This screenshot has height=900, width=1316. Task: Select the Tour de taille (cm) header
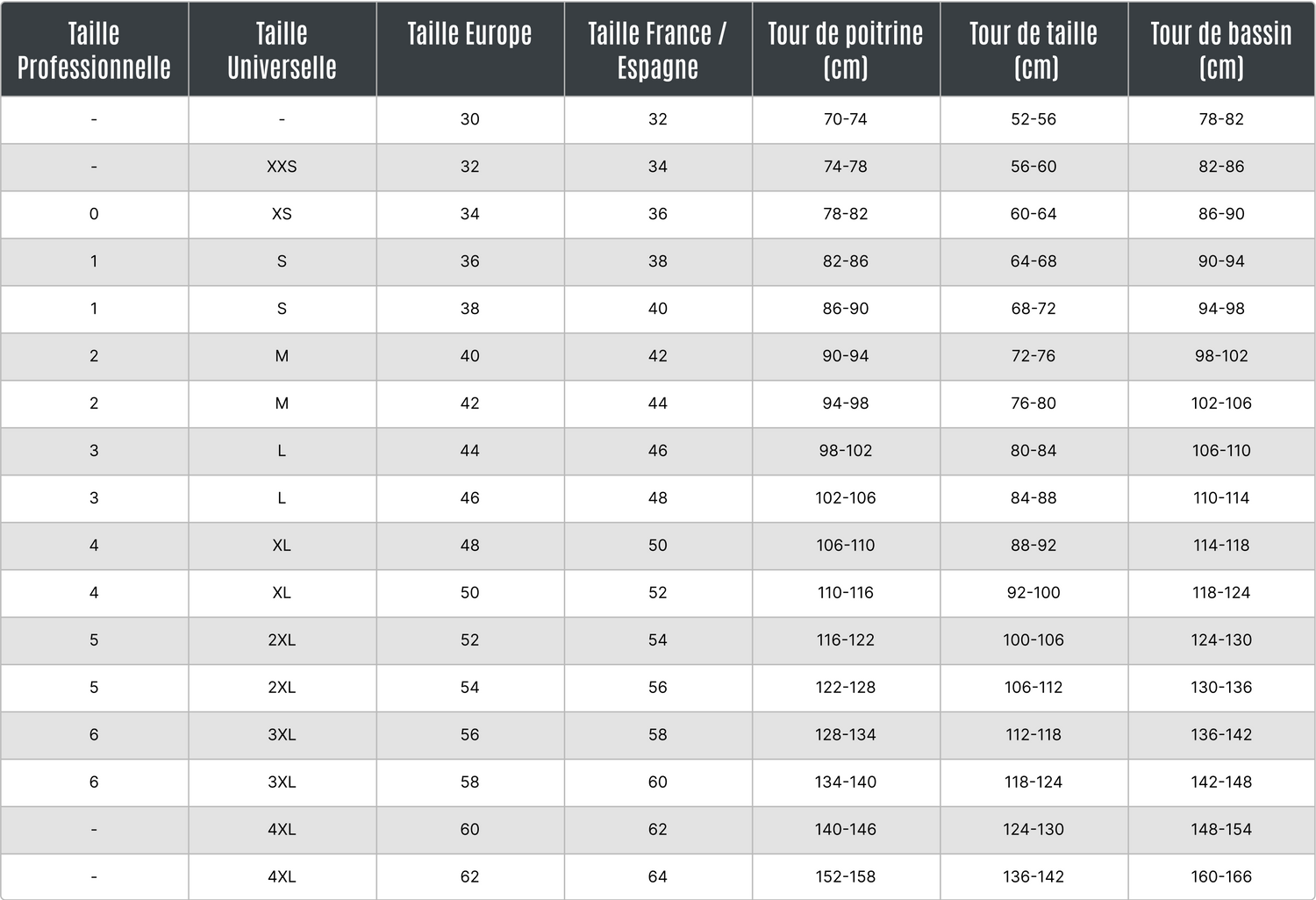point(1033,50)
